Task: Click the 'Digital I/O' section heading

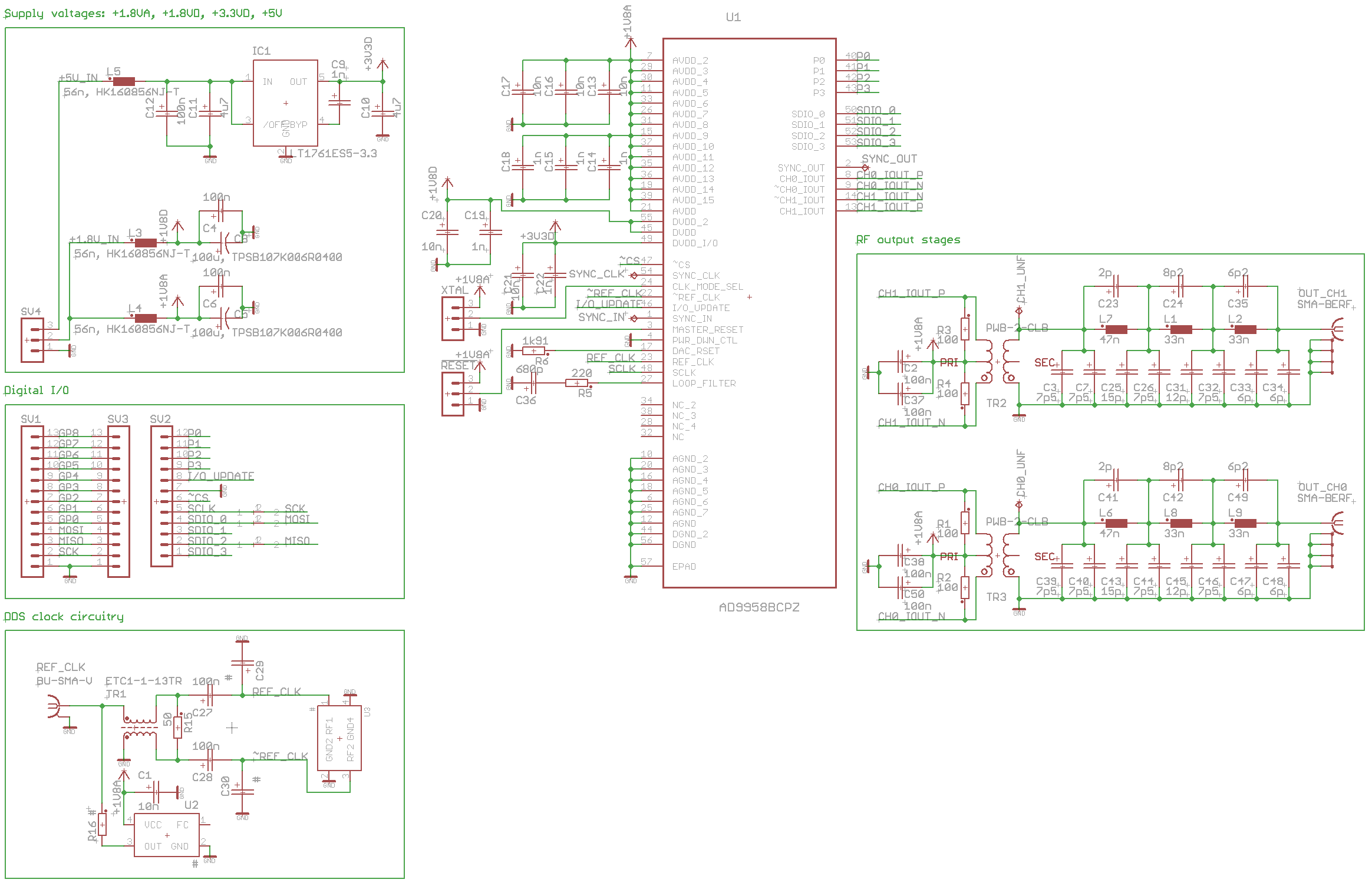Action: (37, 390)
